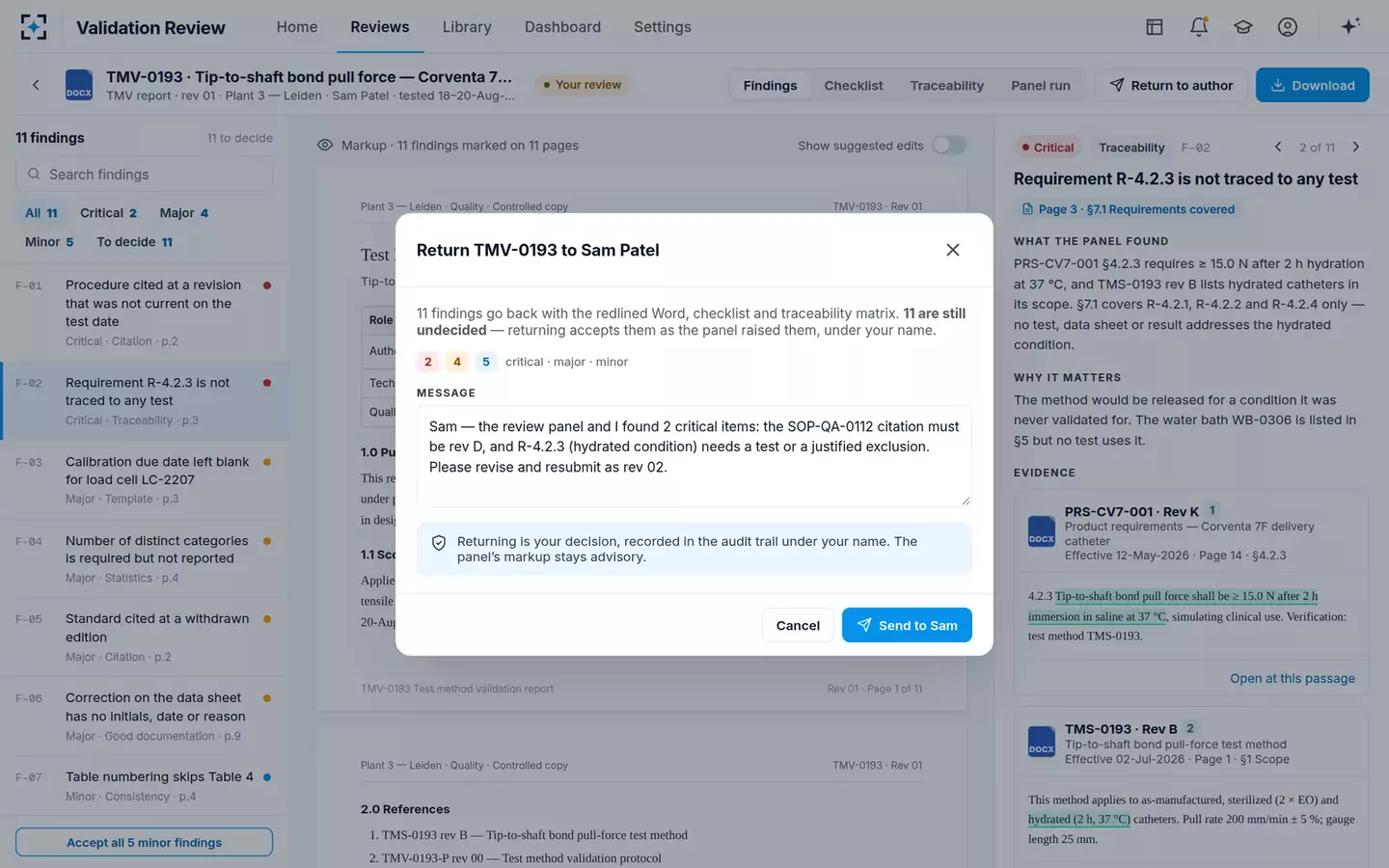Viewport: 1389px width, 868px height.
Task: Click TMS-0193 Rev B evidence title
Action: pos(1121,729)
